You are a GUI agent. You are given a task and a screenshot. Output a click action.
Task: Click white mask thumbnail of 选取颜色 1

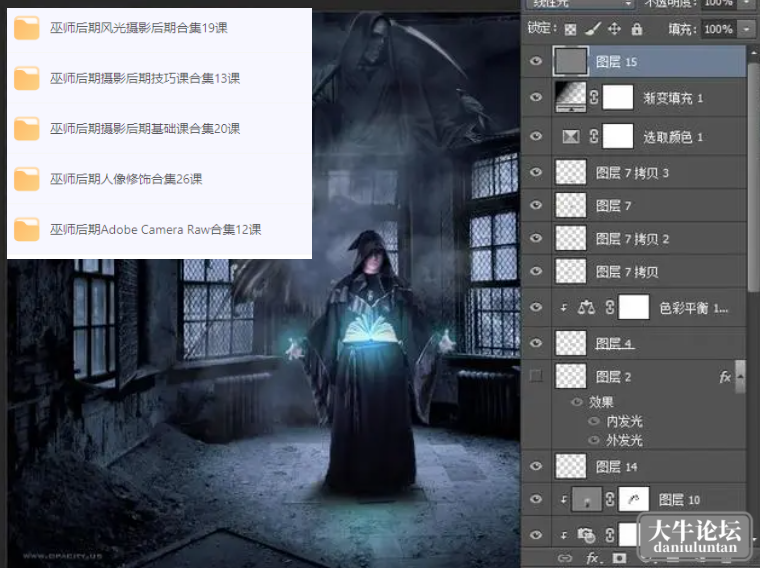point(618,136)
